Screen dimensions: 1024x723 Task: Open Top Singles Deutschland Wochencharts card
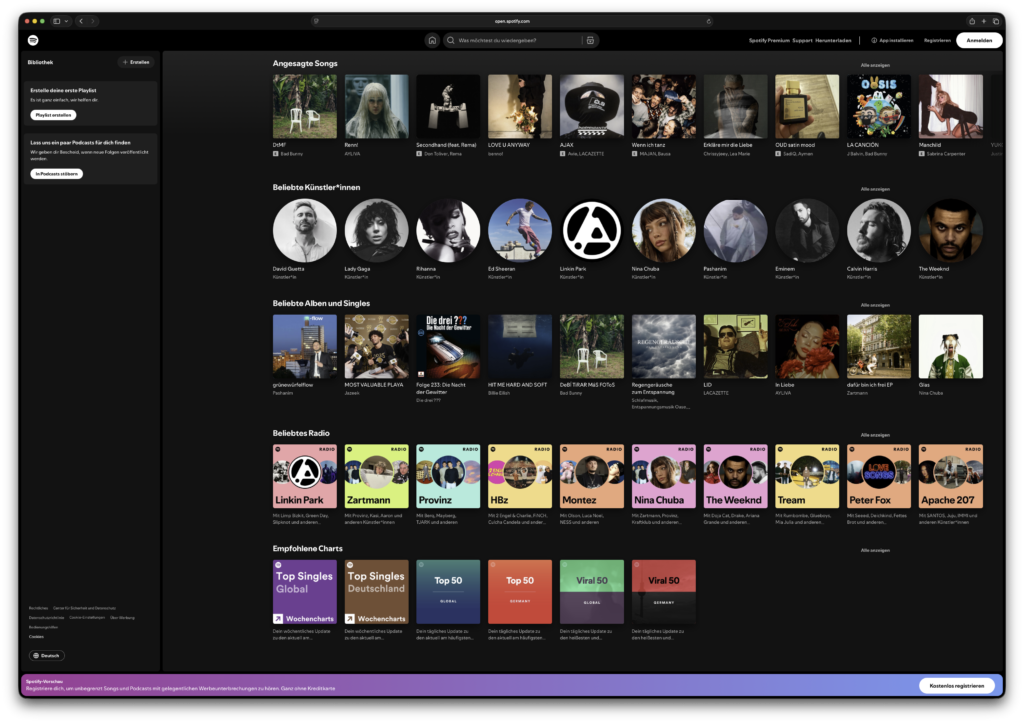click(377, 592)
